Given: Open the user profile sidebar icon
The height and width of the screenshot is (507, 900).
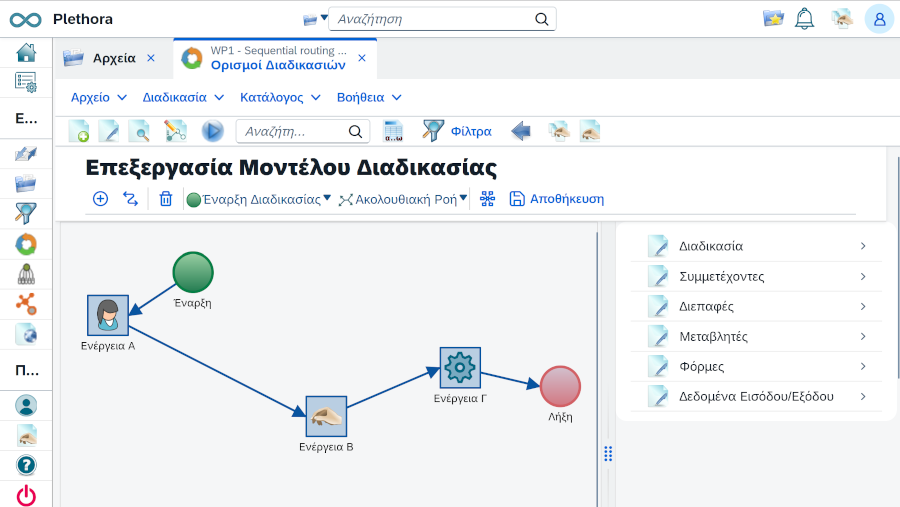Looking at the screenshot, I should point(26,405).
